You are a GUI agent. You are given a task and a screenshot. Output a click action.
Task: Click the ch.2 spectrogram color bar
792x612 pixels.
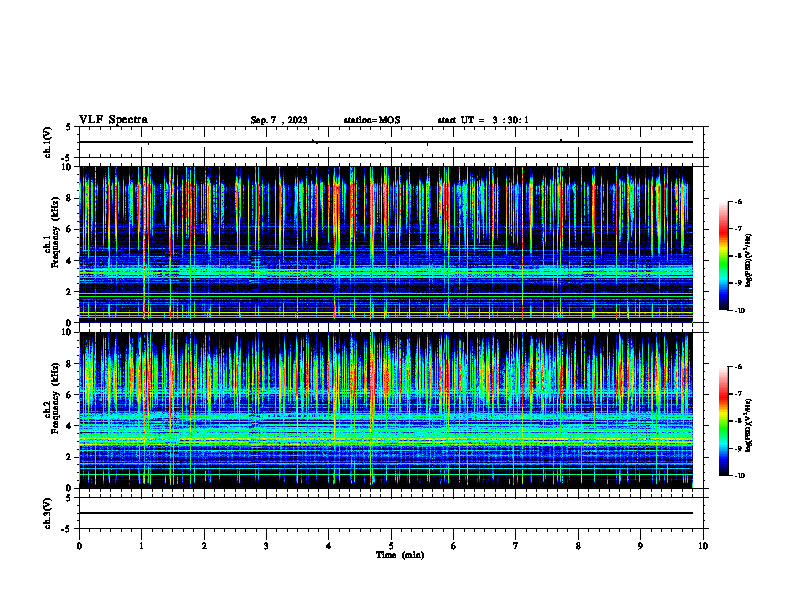723,421
